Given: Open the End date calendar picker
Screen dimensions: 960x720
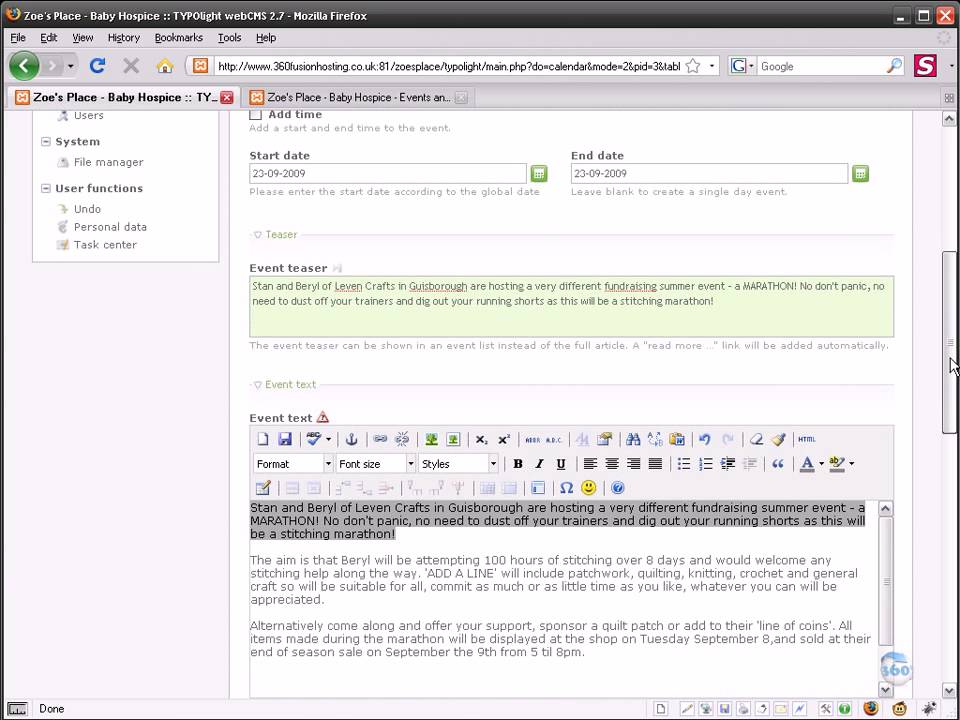Looking at the screenshot, I should [x=860, y=174].
